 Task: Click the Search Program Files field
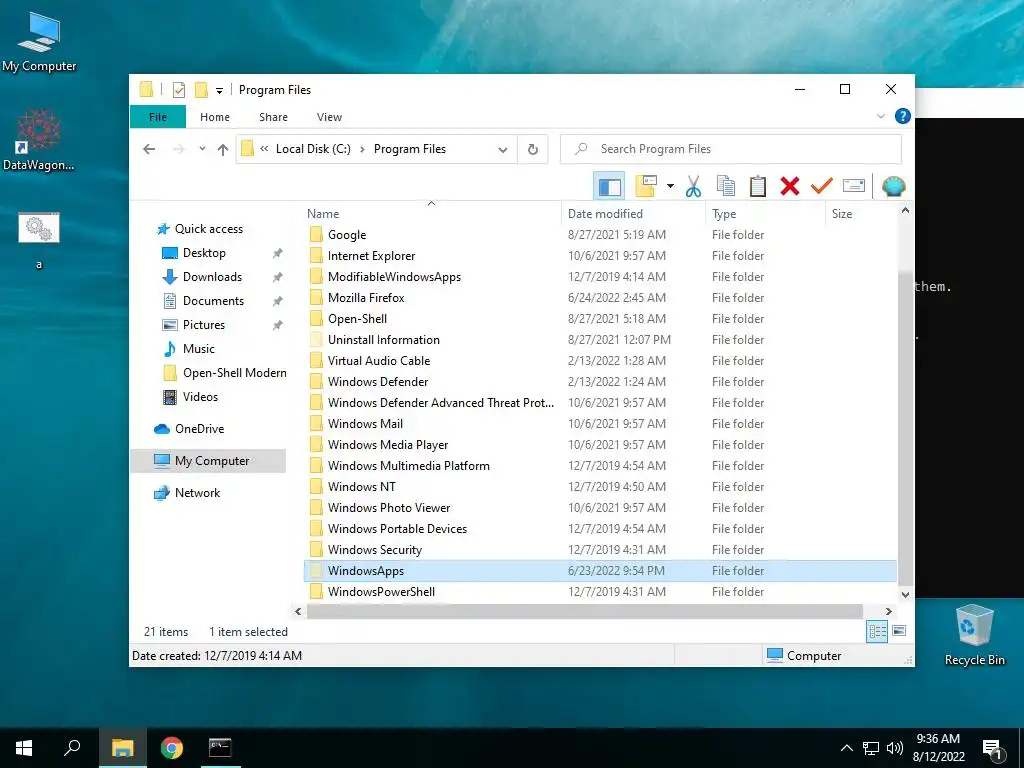pyautogui.click(x=731, y=149)
